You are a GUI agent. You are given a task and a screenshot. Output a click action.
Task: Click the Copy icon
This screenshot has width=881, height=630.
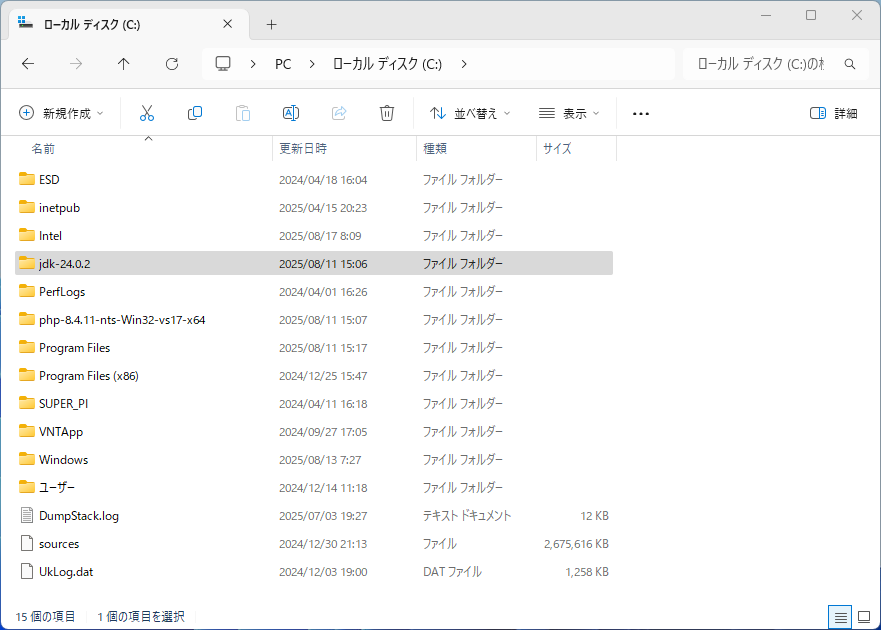tap(195, 113)
